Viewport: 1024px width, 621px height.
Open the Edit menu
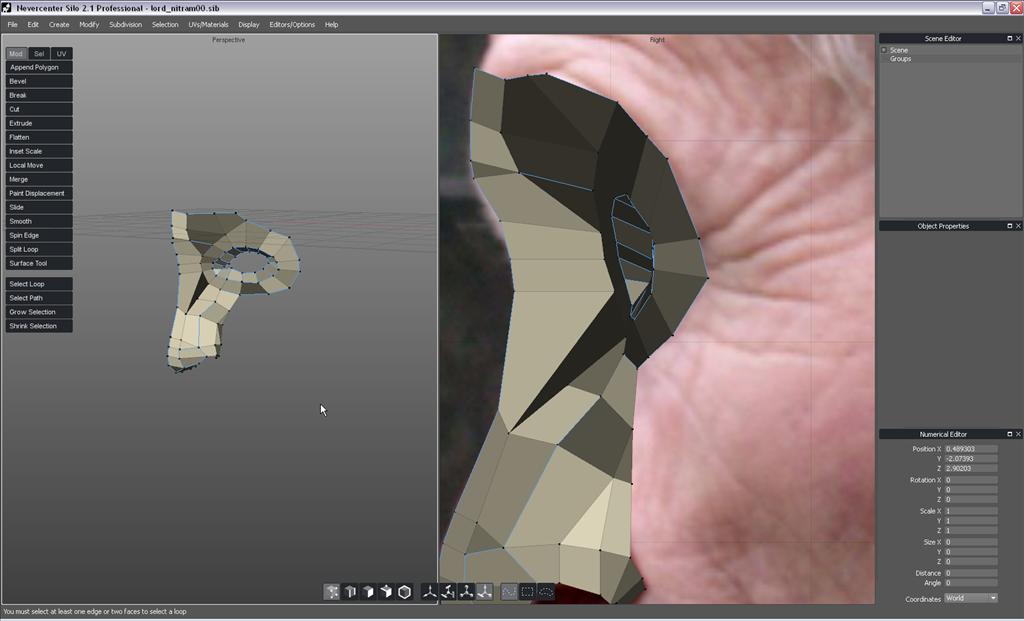(x=33, y=25)
